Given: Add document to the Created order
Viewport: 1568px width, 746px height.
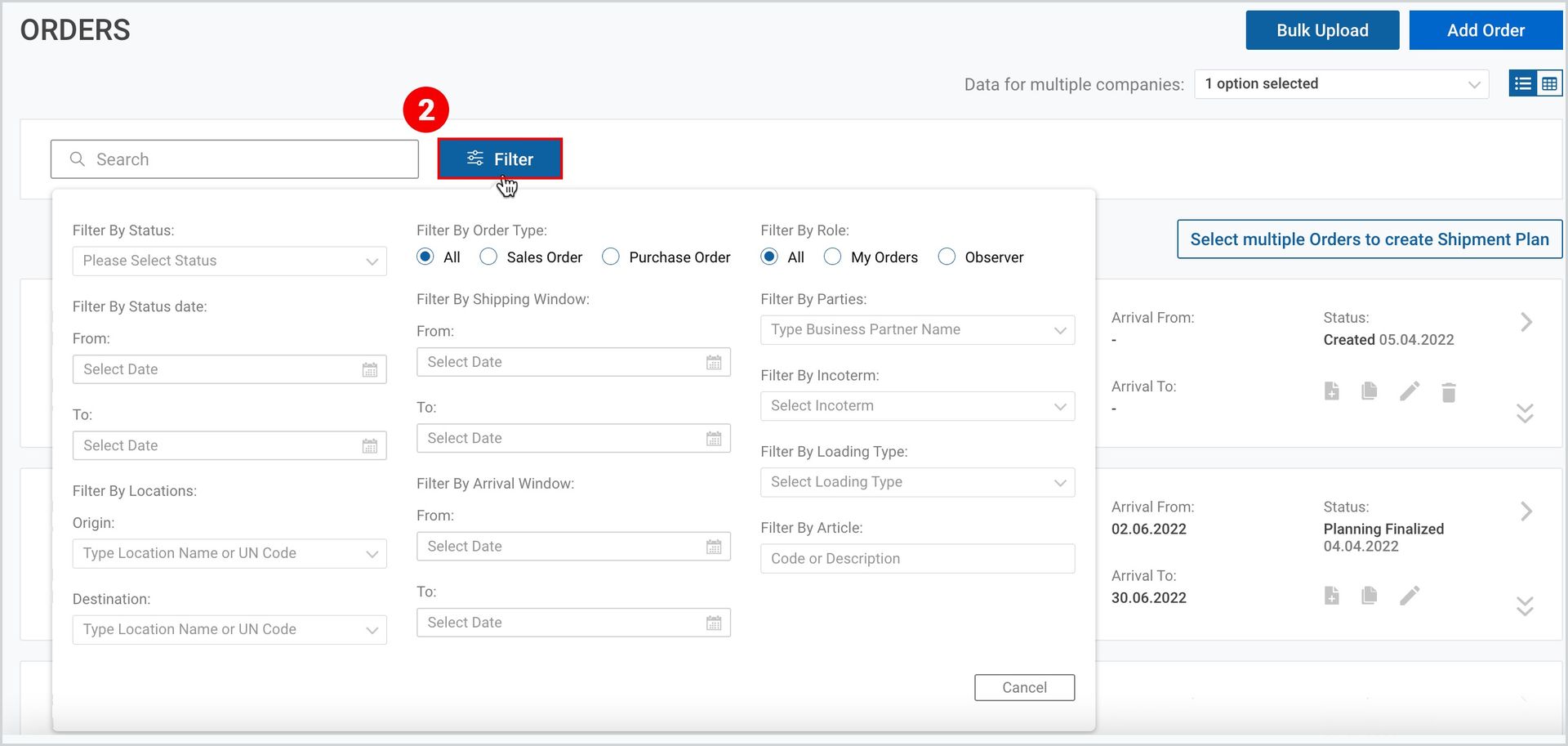Looking at the screenshot, I should pyautogui.click(x=1331, y=391).
